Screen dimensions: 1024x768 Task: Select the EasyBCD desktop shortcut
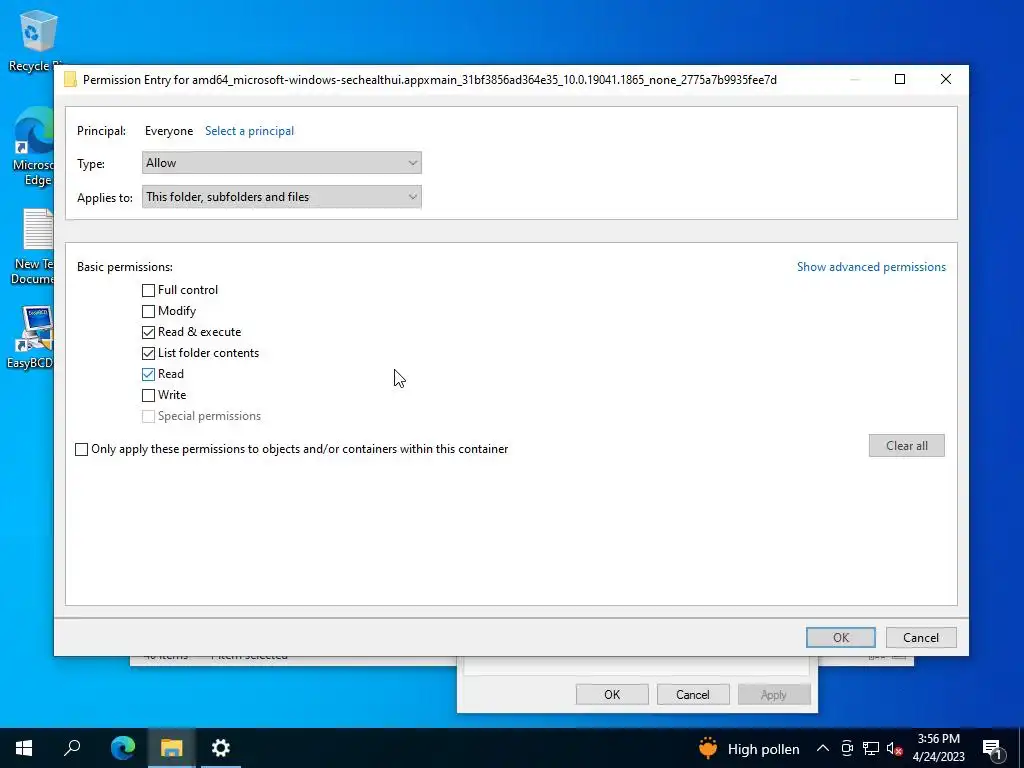[x=31, y=337]
